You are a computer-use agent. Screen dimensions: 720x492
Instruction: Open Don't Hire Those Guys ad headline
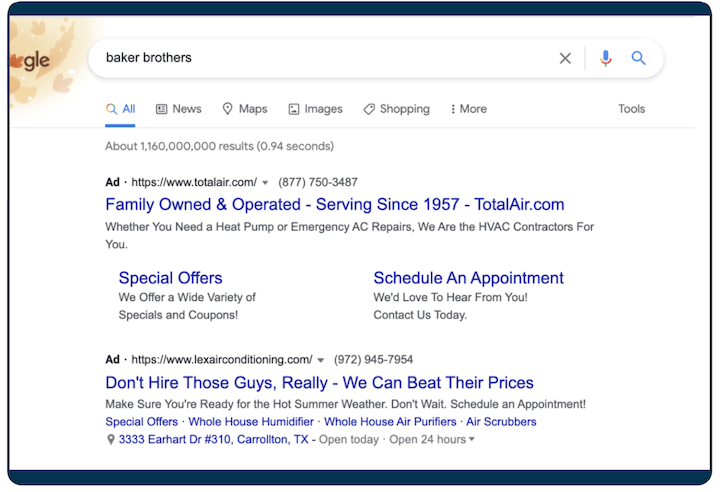[x=319, y=382]
